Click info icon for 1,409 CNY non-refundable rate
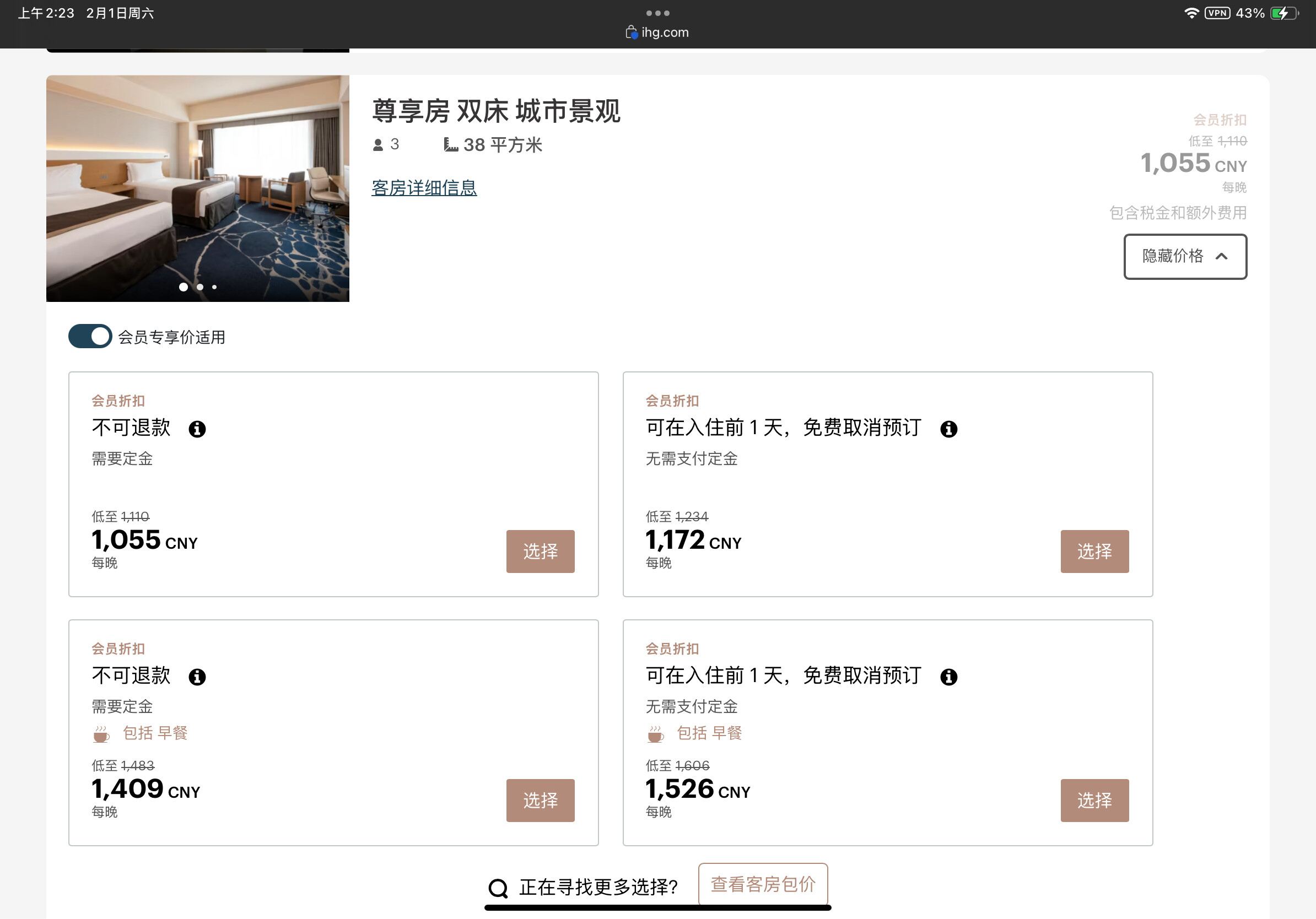The height and width of the screenshot is (919, 1316). 197,677
